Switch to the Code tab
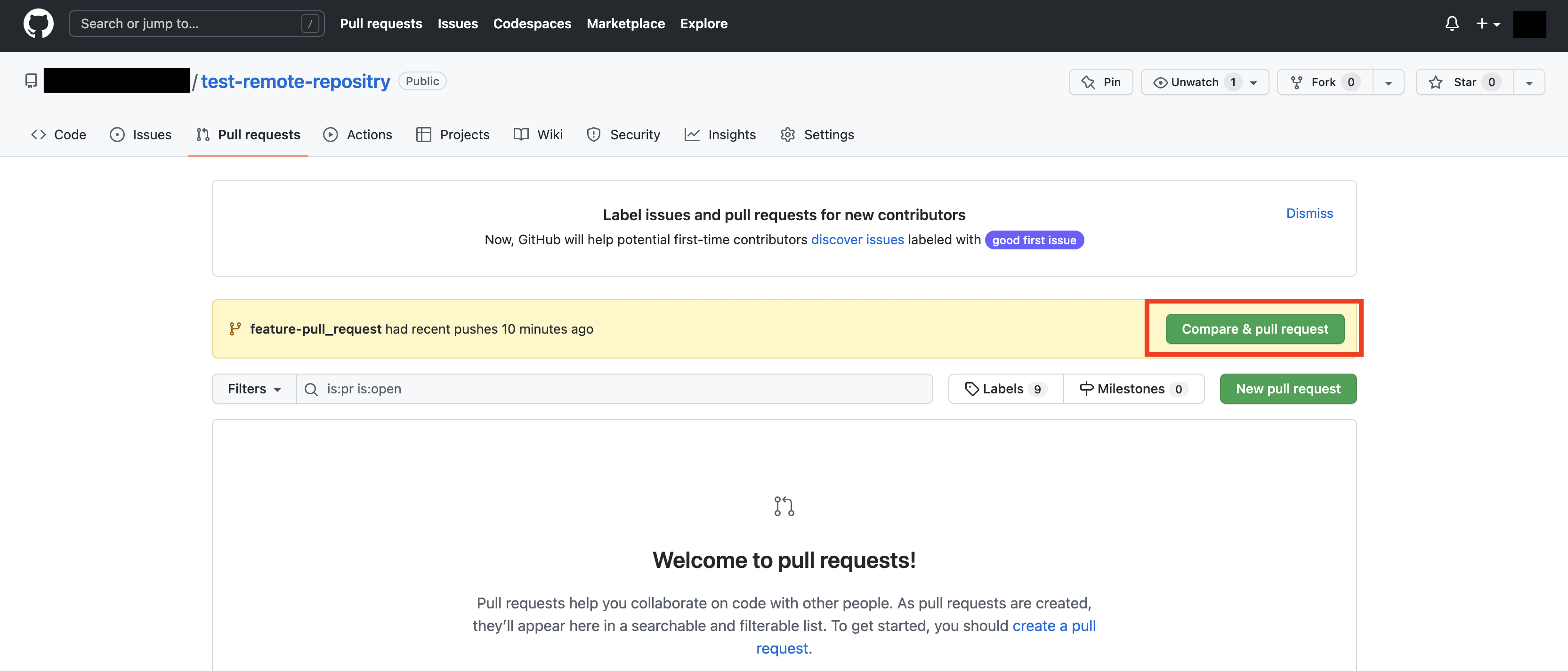Screen dimensions: 1568x671 click(x=58, y=135)
